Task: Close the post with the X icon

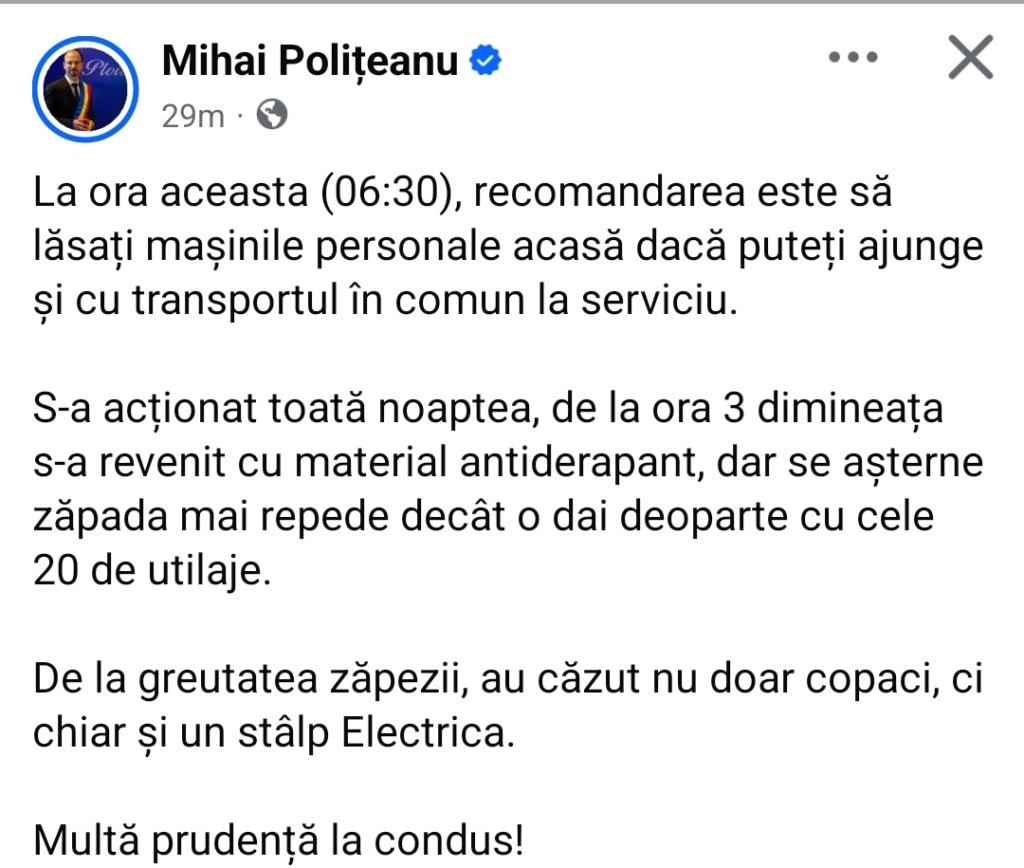Action: coord(969,58)
